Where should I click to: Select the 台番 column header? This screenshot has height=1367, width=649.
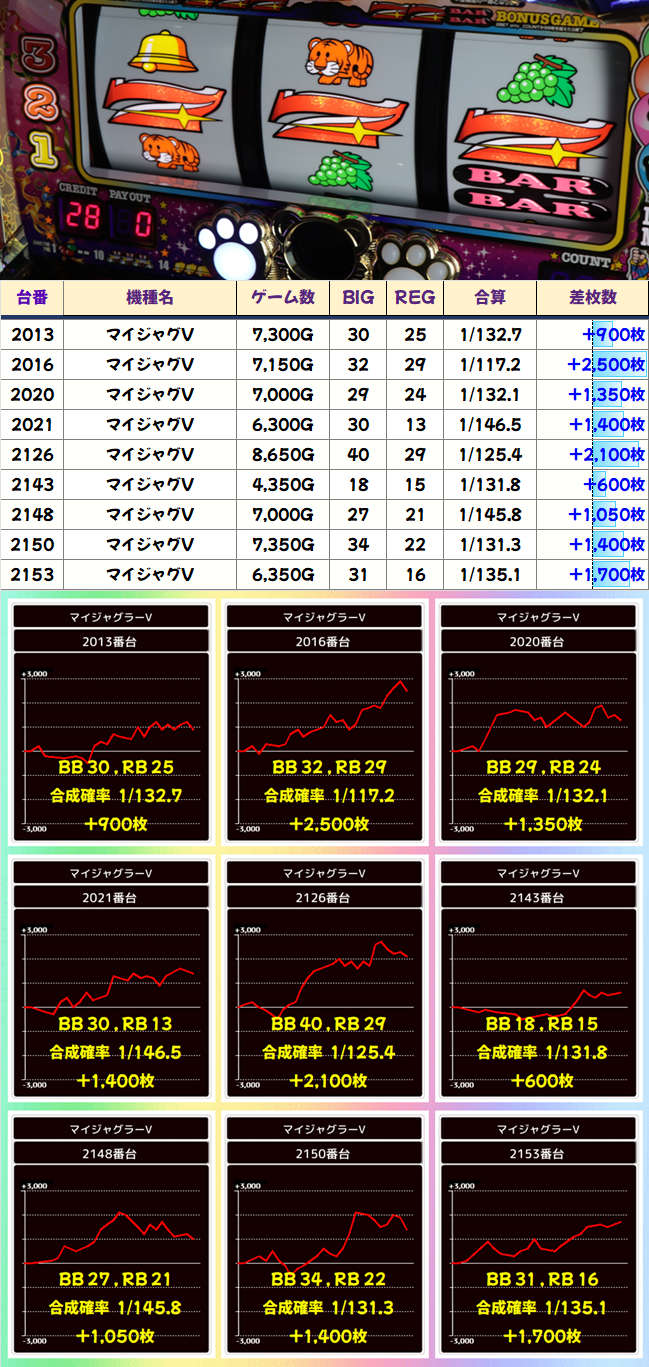(x=32, y=297)
